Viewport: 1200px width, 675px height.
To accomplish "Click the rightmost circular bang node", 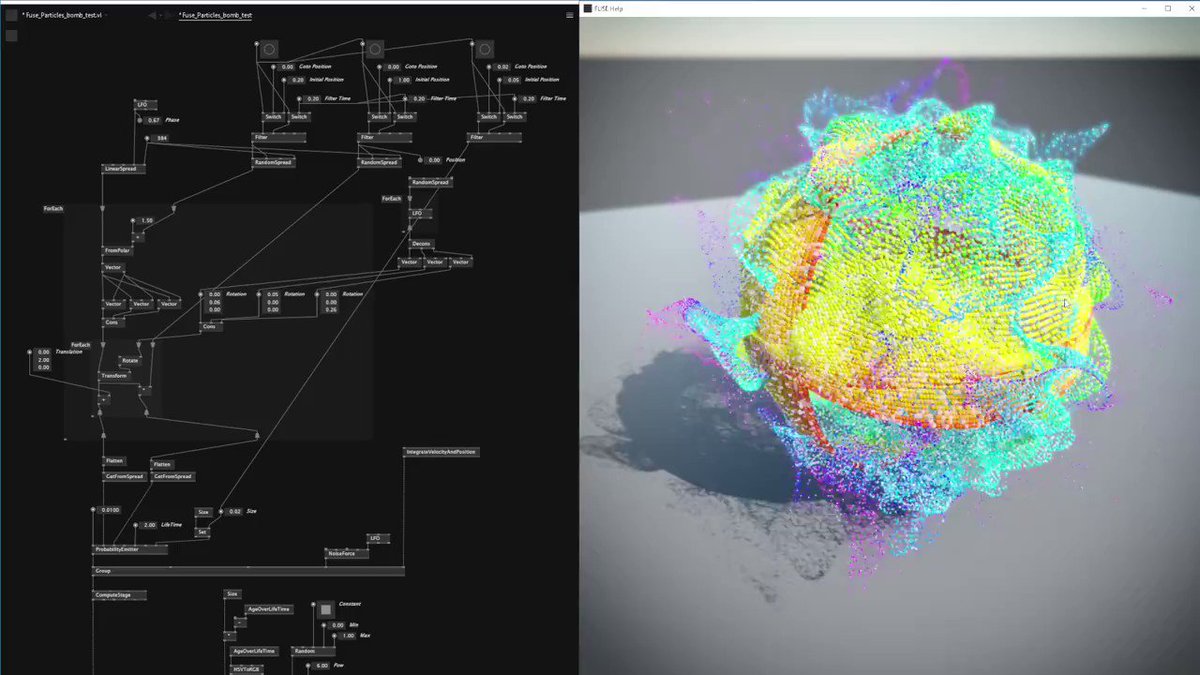I will [484, 49].
